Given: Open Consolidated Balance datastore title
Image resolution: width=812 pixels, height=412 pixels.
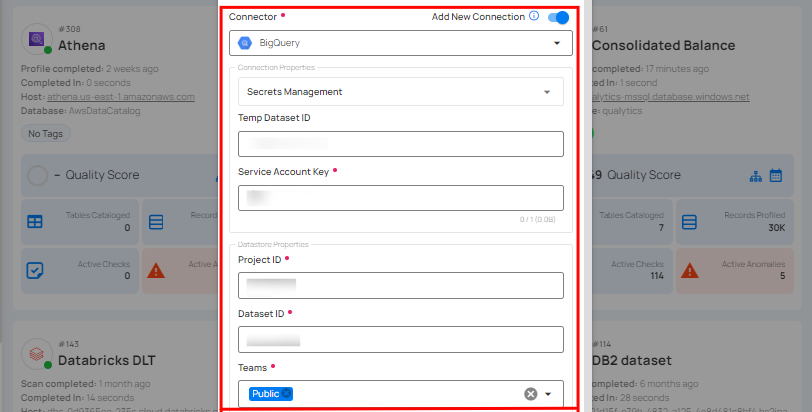Looking at the screenshot, I should (663, 46).
